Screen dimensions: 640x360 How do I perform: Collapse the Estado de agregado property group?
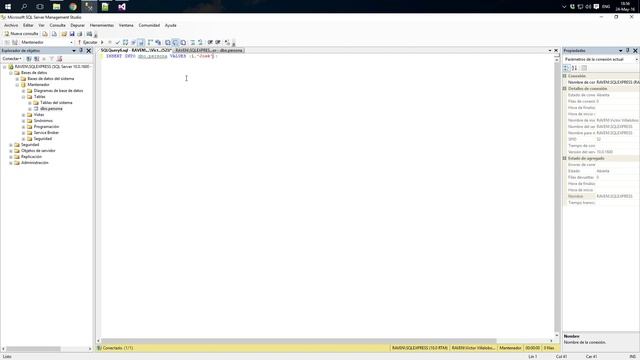click(x=565, y=158)
